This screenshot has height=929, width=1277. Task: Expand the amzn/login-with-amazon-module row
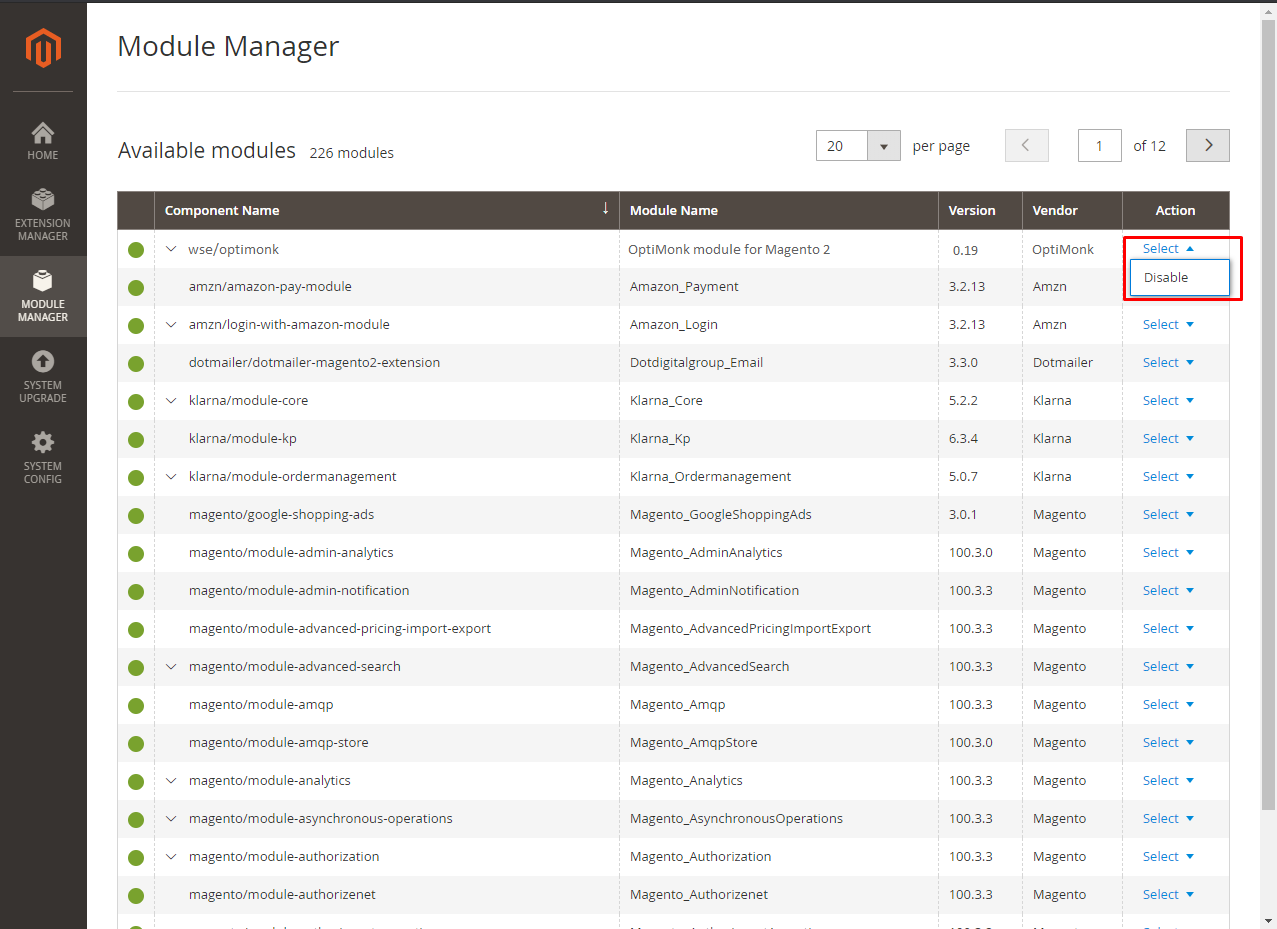[171, 325]
